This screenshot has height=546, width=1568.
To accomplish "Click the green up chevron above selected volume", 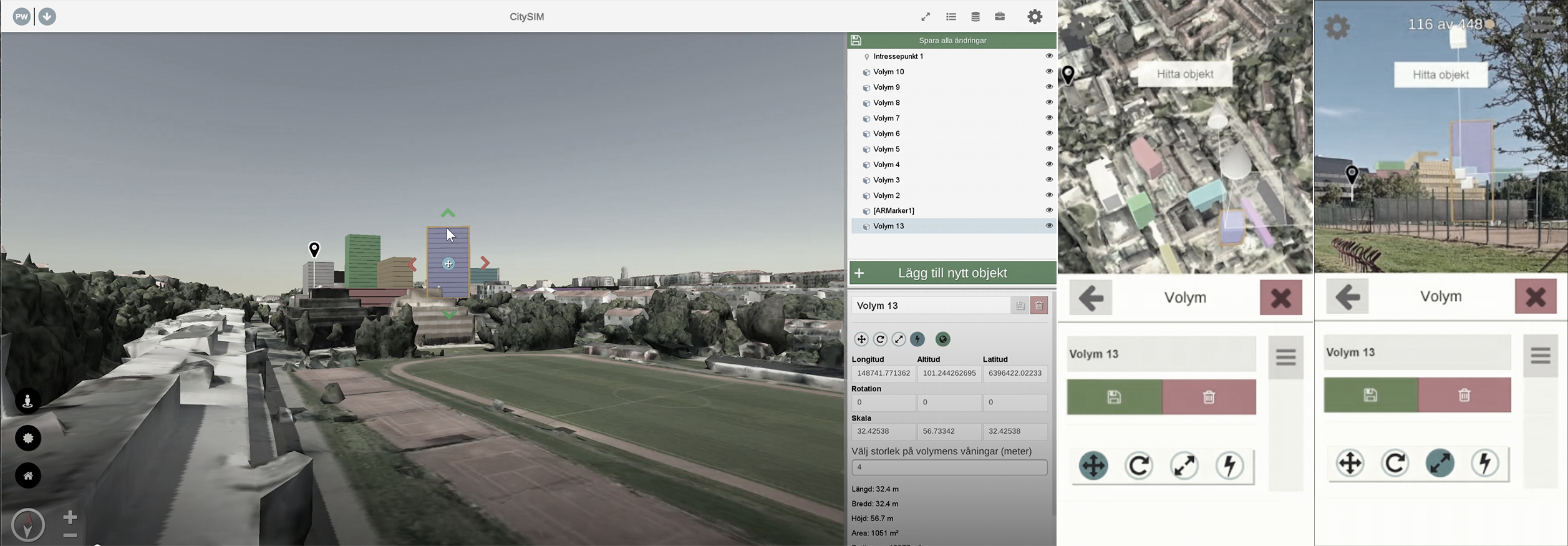I will (x=448, y=213).
